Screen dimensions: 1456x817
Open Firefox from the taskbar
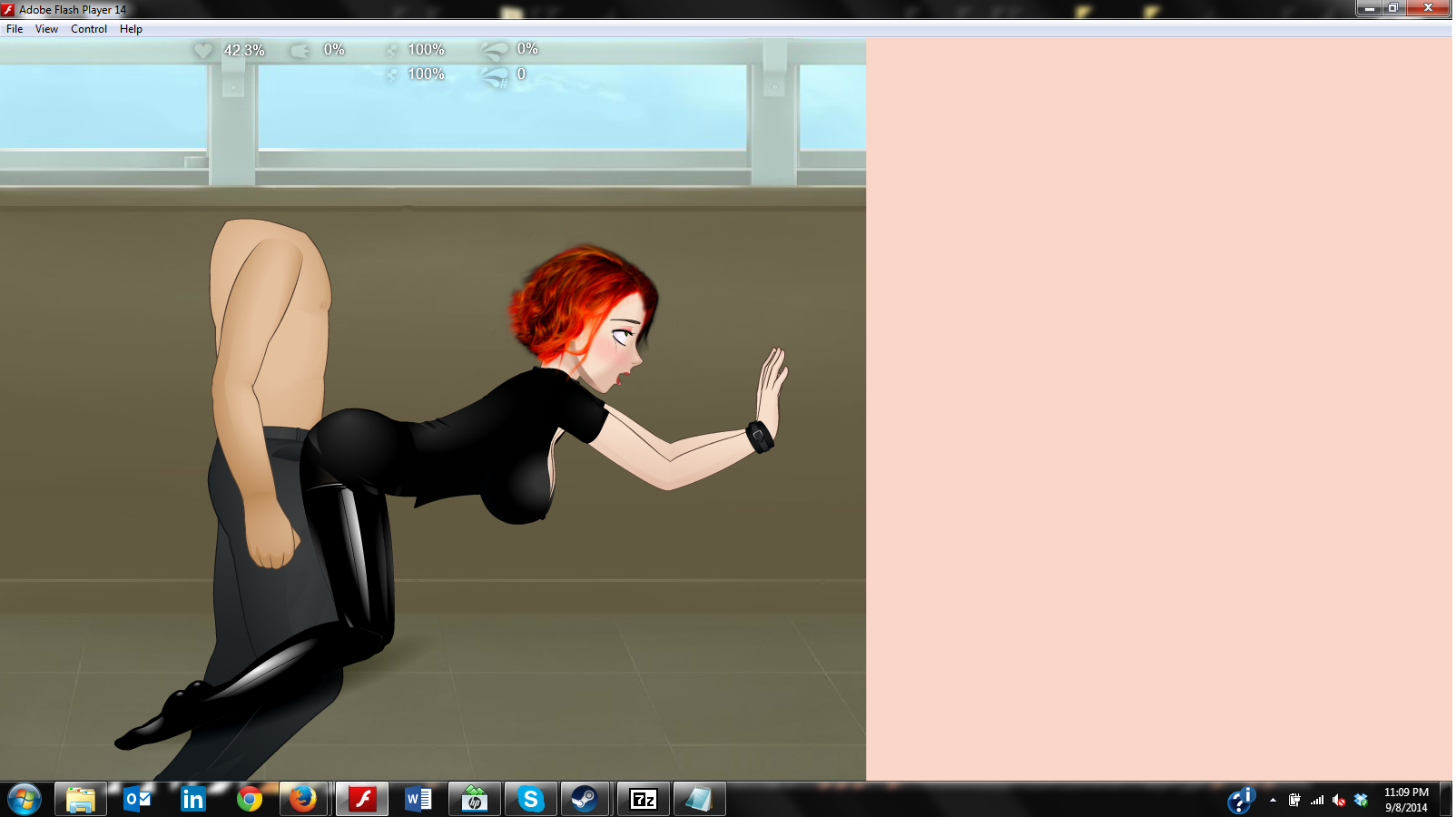(303, 800)
